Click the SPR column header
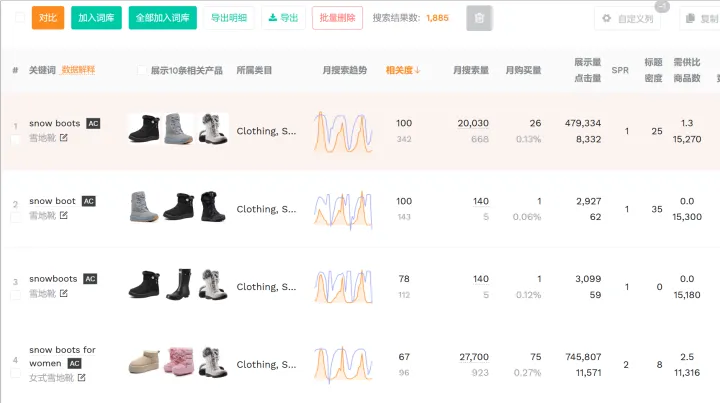 click(620, 70)
